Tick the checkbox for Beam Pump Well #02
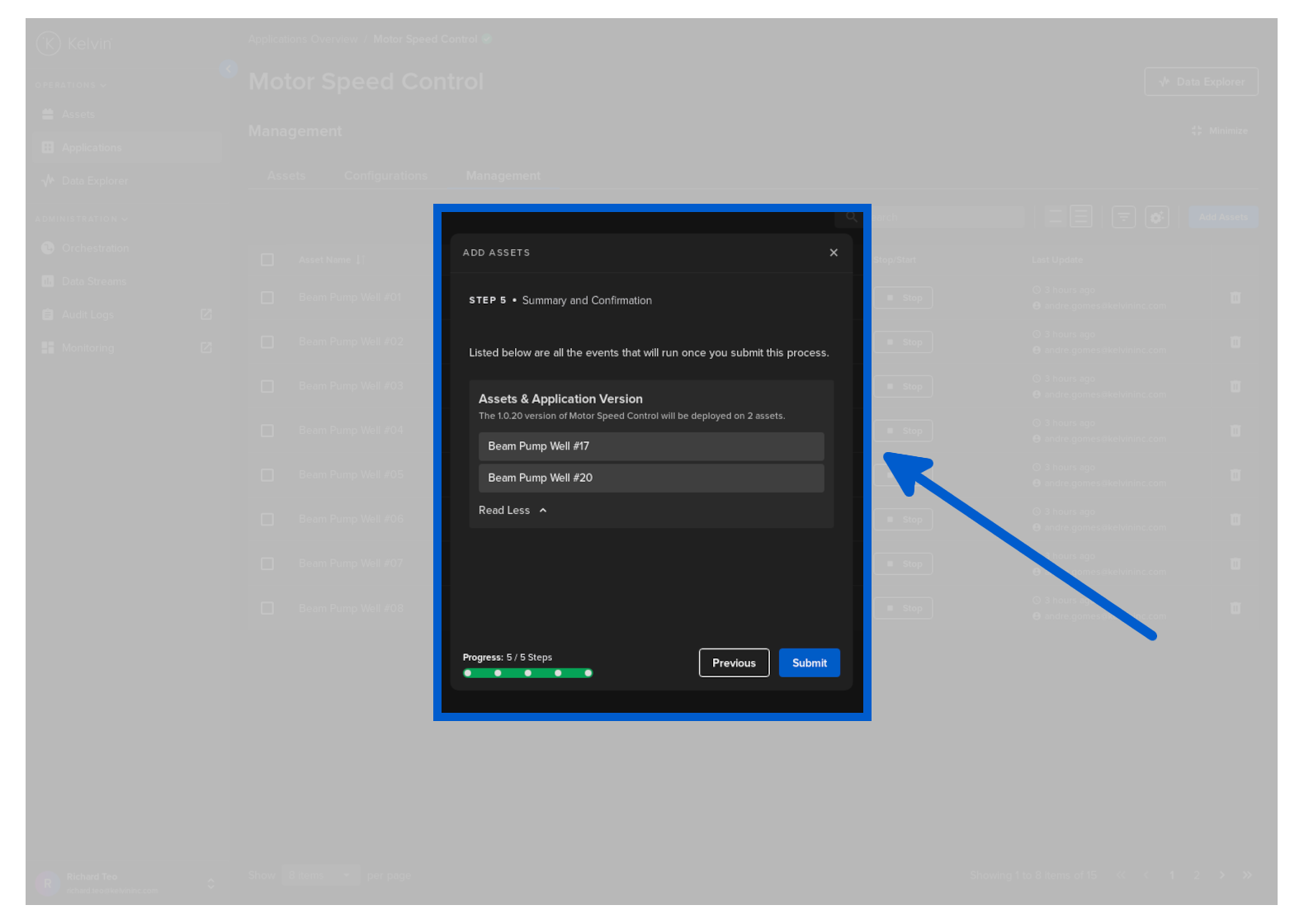Viewport: 1304px width, 924px height. coord(267,342)
